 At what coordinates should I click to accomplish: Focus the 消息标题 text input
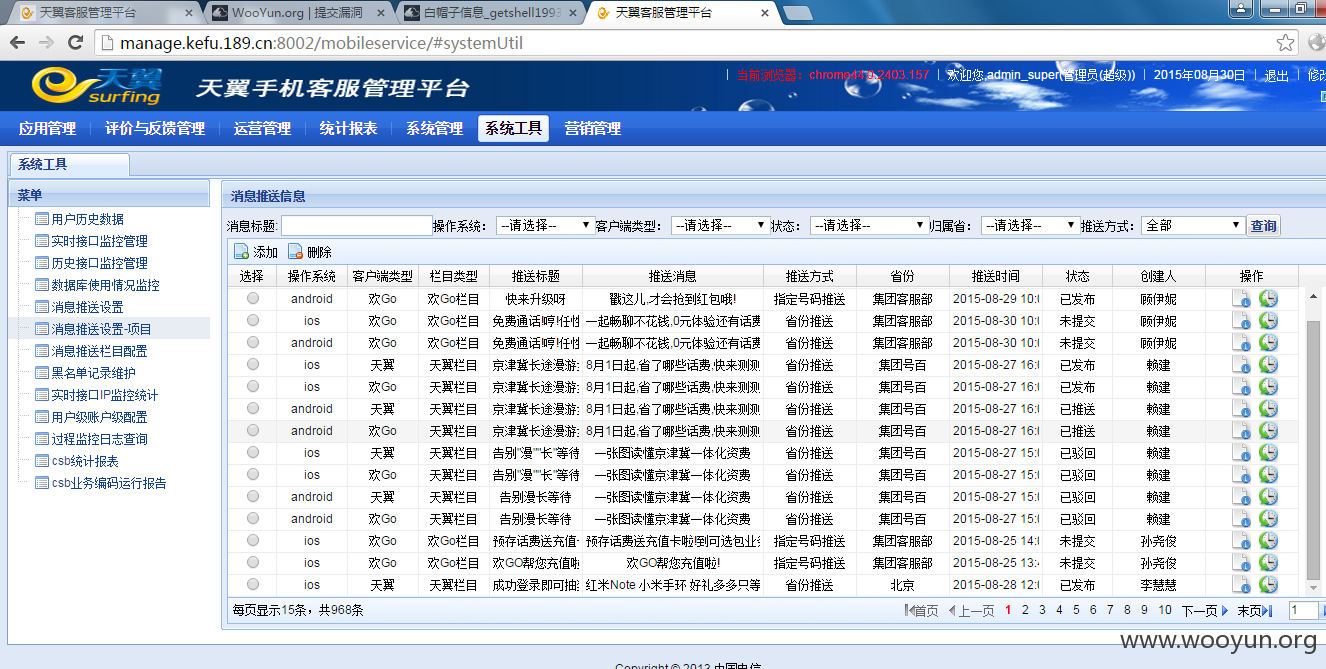[356, 226]
